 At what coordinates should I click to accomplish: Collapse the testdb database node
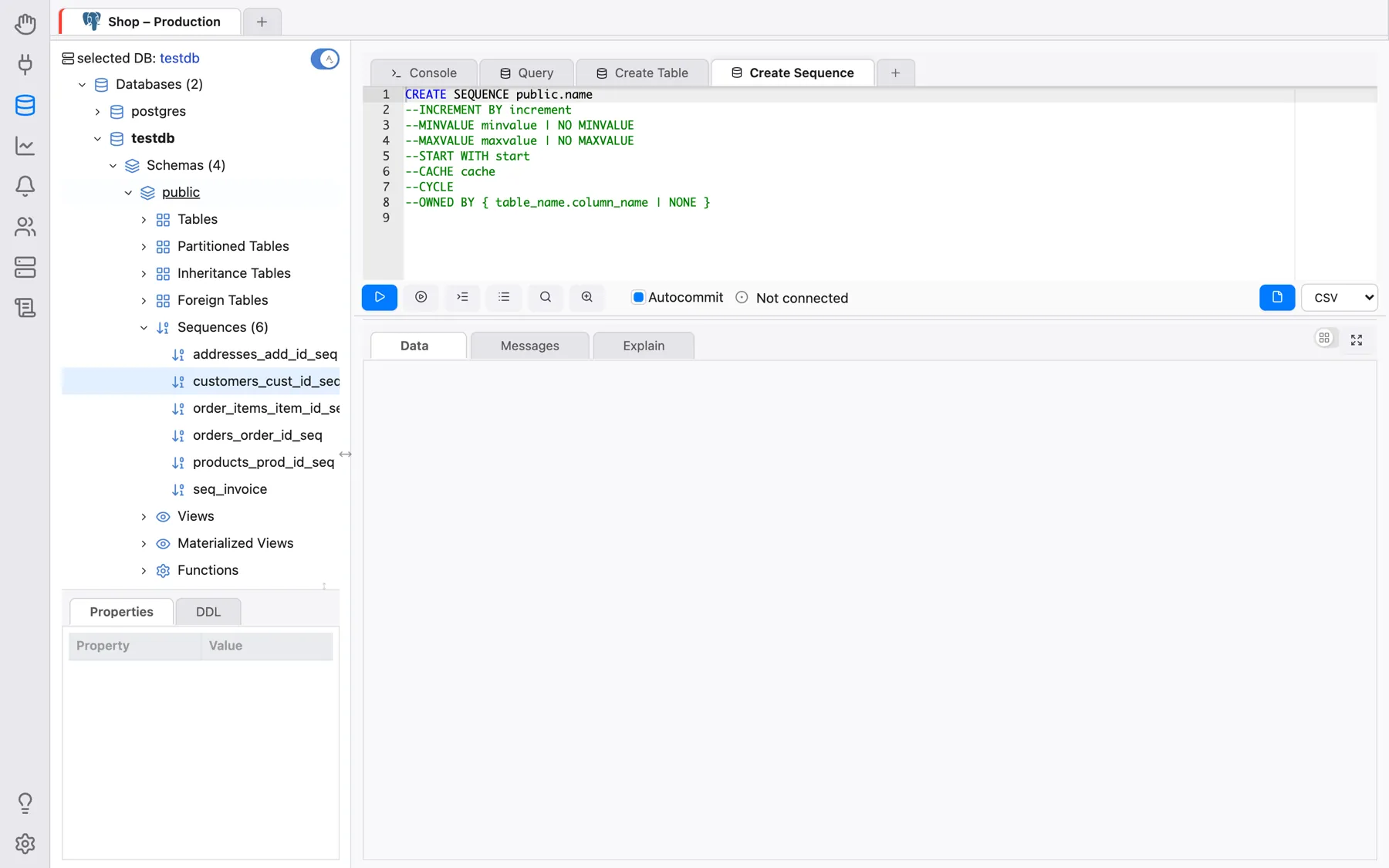pyautogui.click(x=97, y=139)
